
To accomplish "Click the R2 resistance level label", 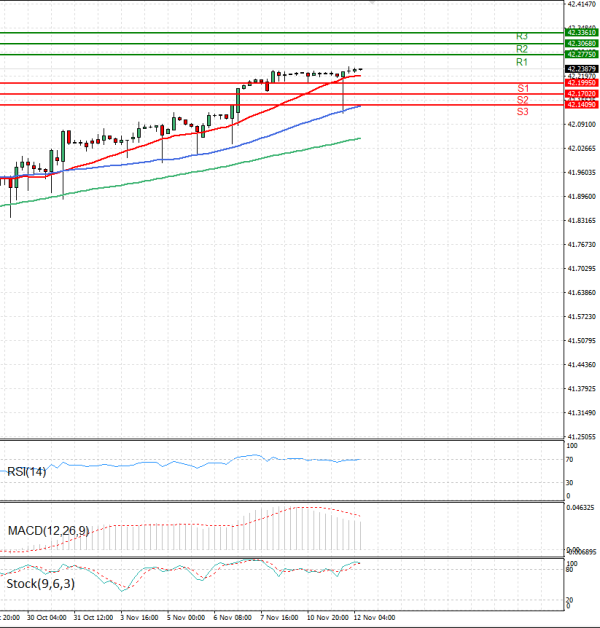I will coord(522,48).
